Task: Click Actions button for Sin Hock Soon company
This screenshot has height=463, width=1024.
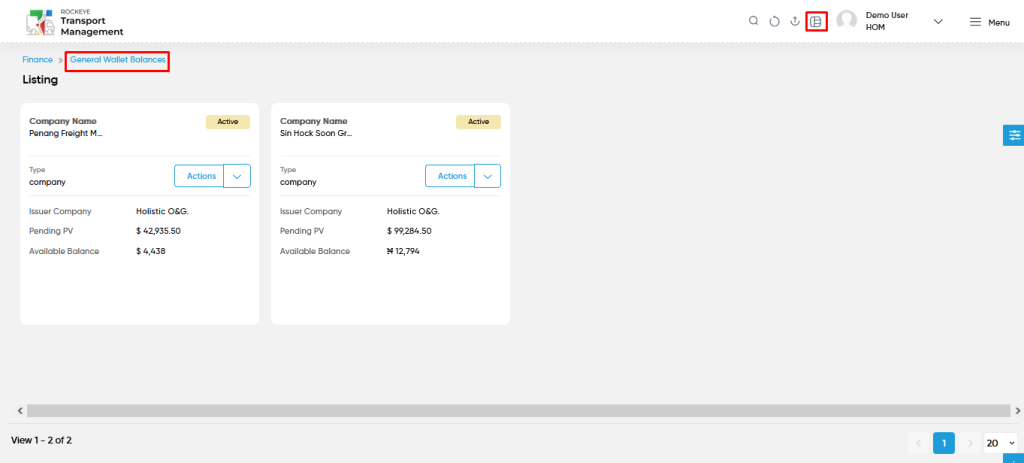Action: coord(450,176)
